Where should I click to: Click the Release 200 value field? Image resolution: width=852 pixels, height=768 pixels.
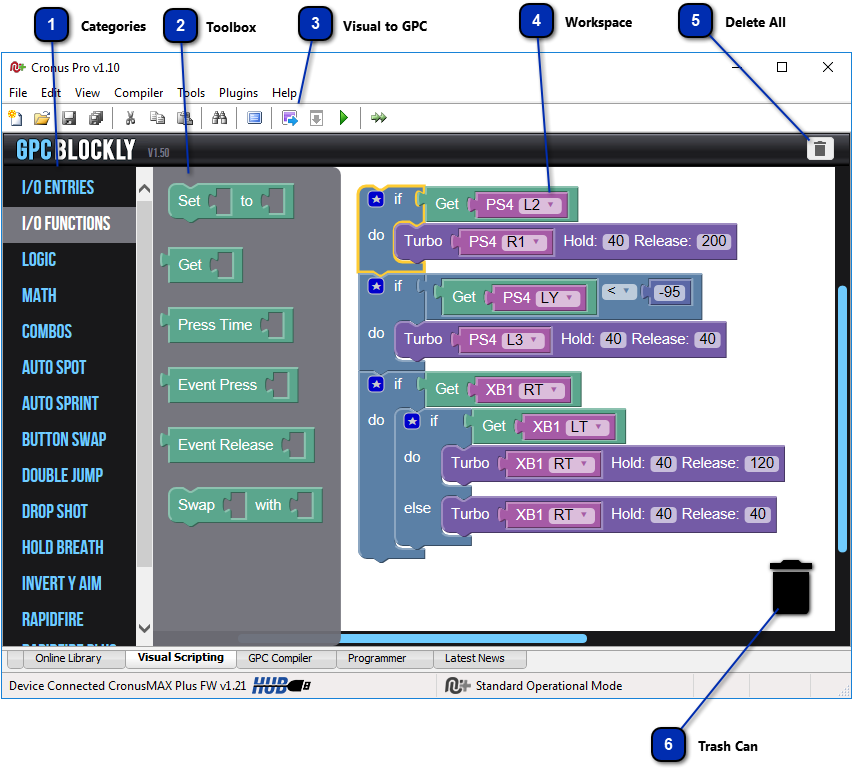coord(714,241)
